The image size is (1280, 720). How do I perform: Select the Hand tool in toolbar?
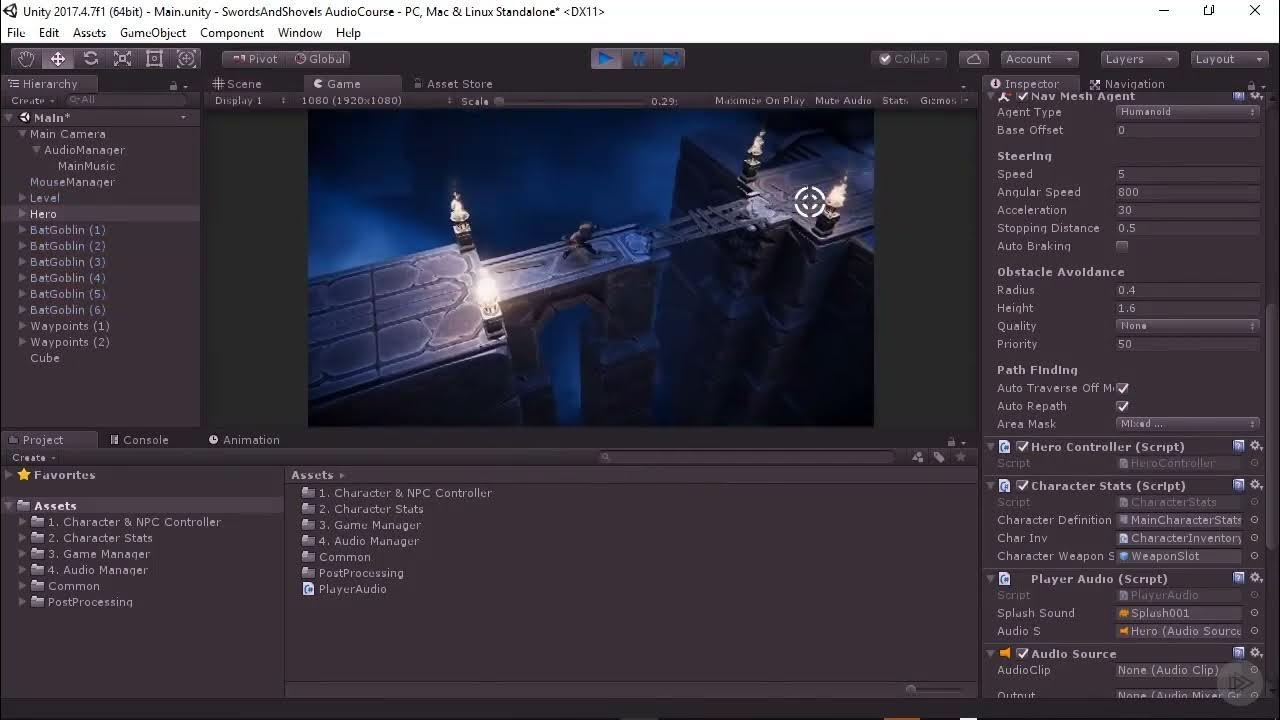pyautogui.click(x=26, y=59)
